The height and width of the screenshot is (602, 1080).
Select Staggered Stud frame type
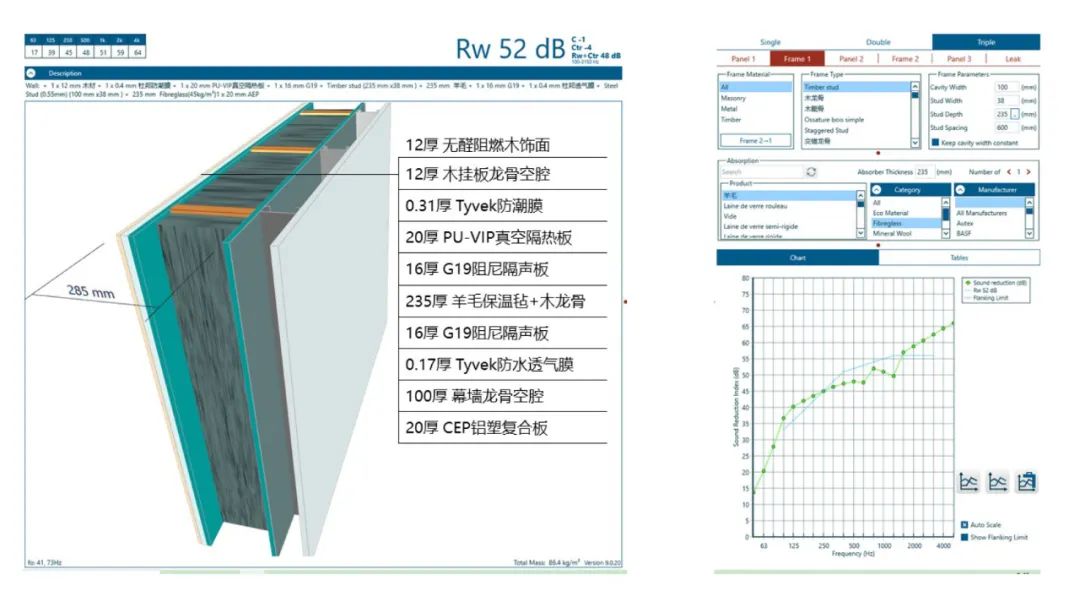click(x=828, y=130)
